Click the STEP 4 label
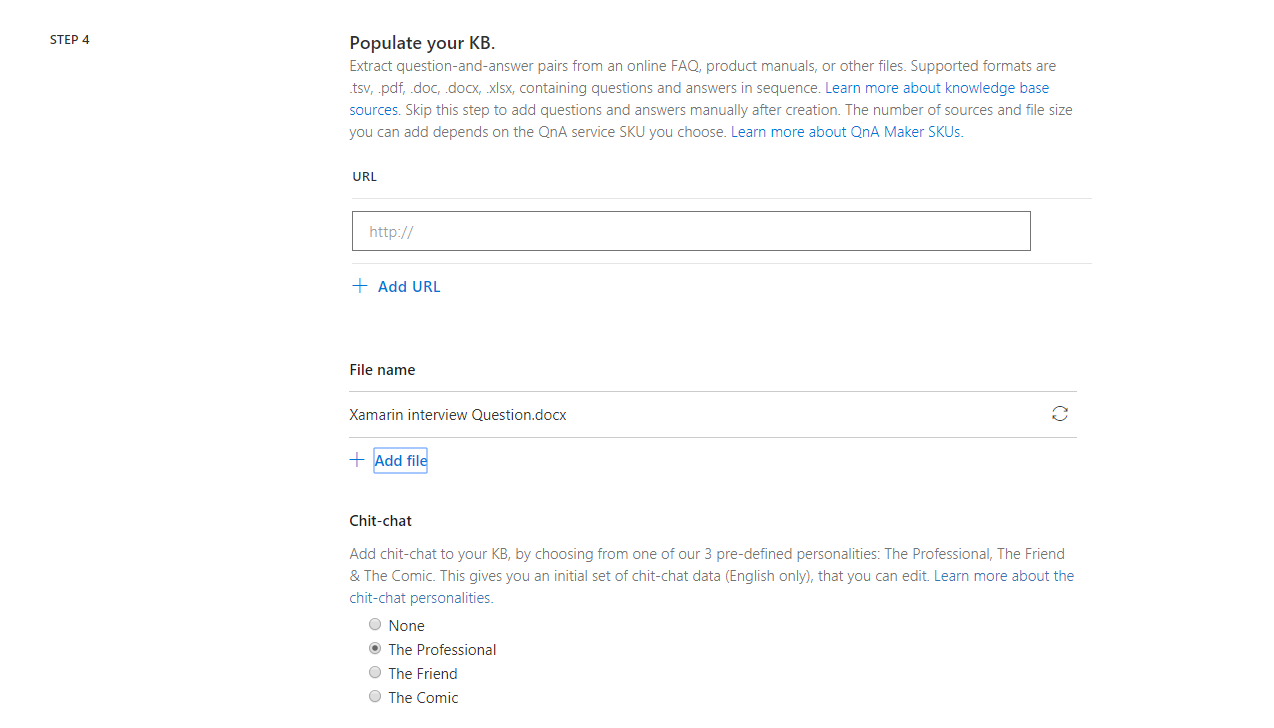 (x=70, y=40)
